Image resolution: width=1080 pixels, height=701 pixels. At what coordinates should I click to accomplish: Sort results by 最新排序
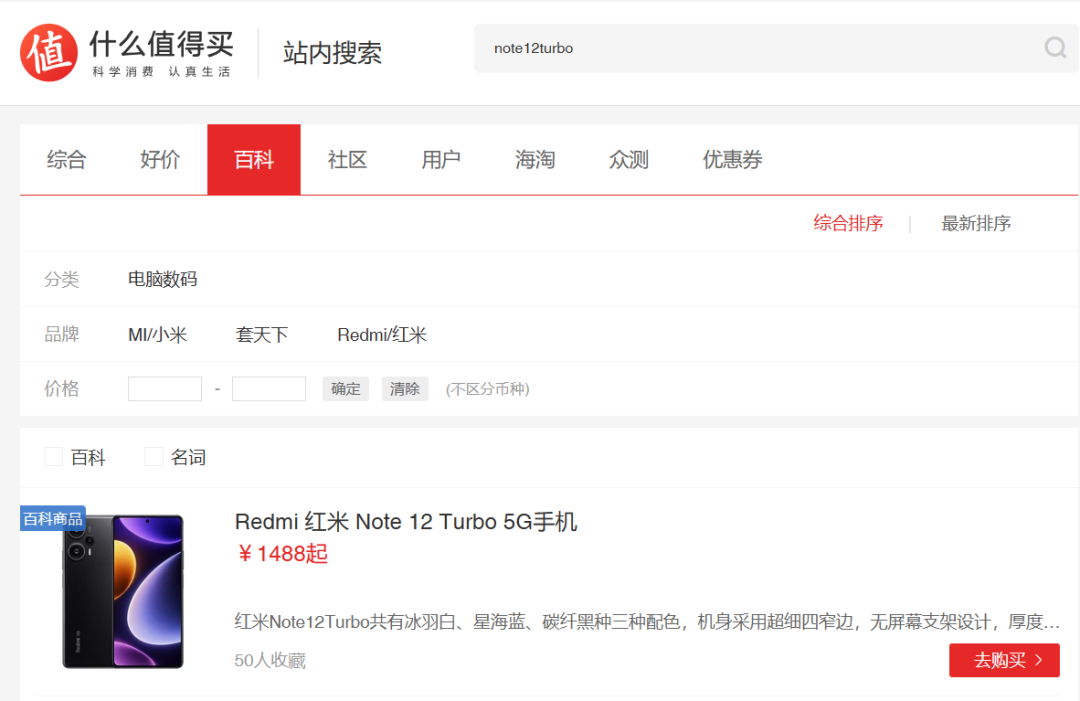coord(976,223)
